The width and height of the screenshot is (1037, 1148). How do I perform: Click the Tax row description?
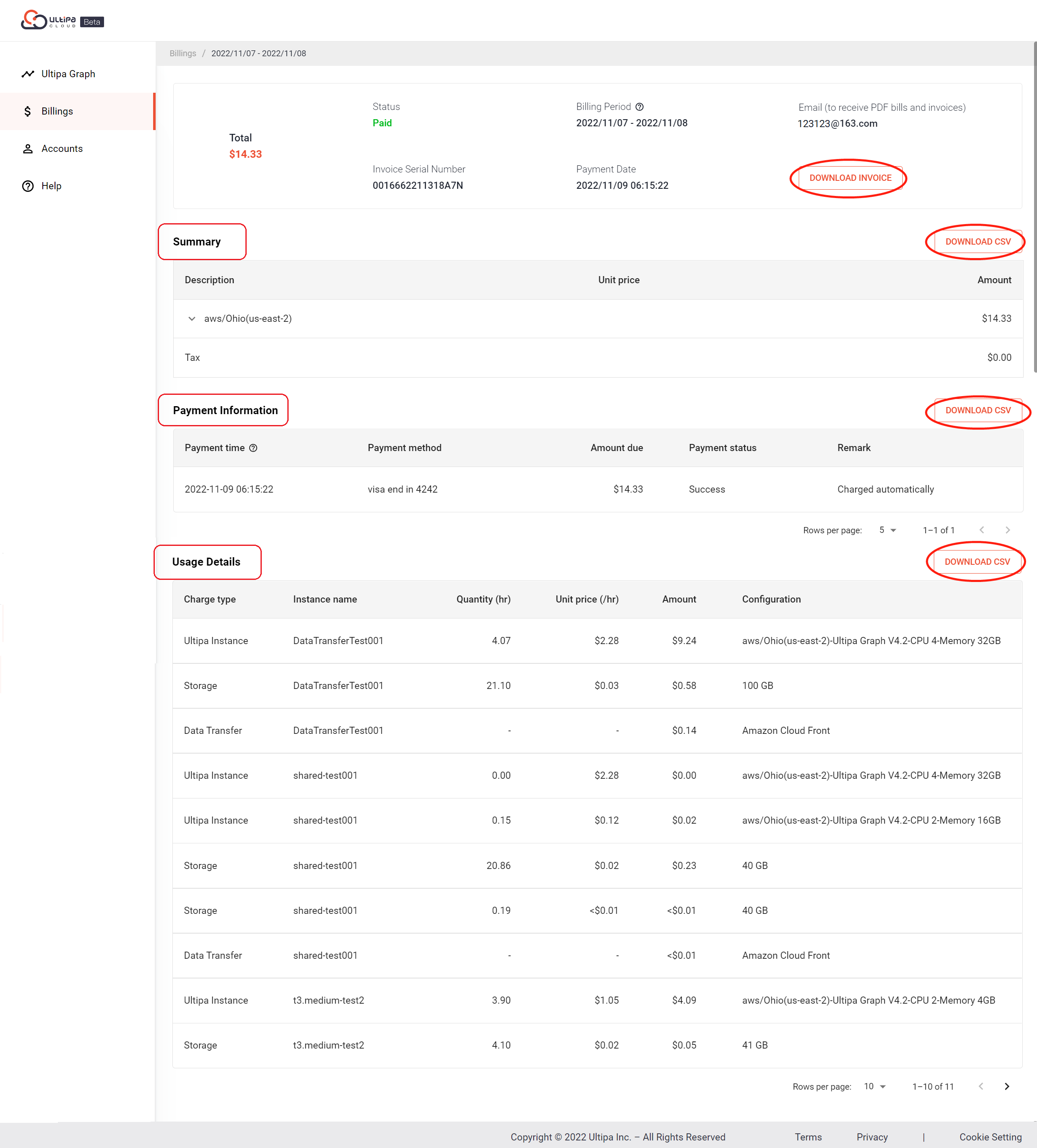click(x=193, y=357)
